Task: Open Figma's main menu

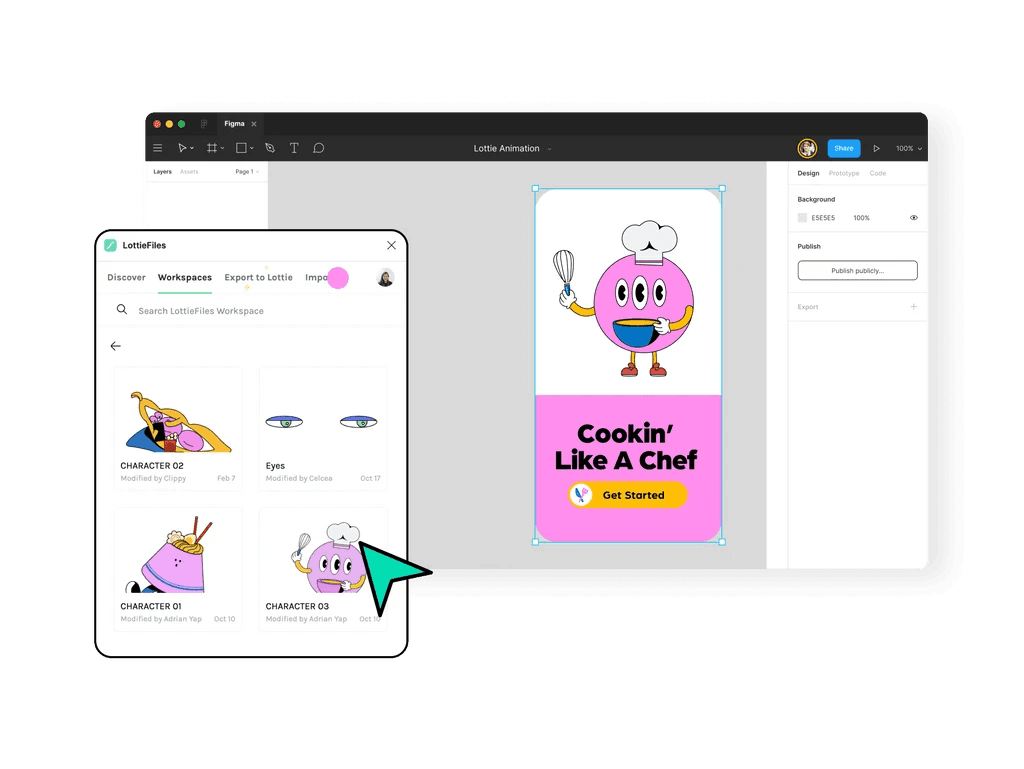Action: click(x=157, y=147)
